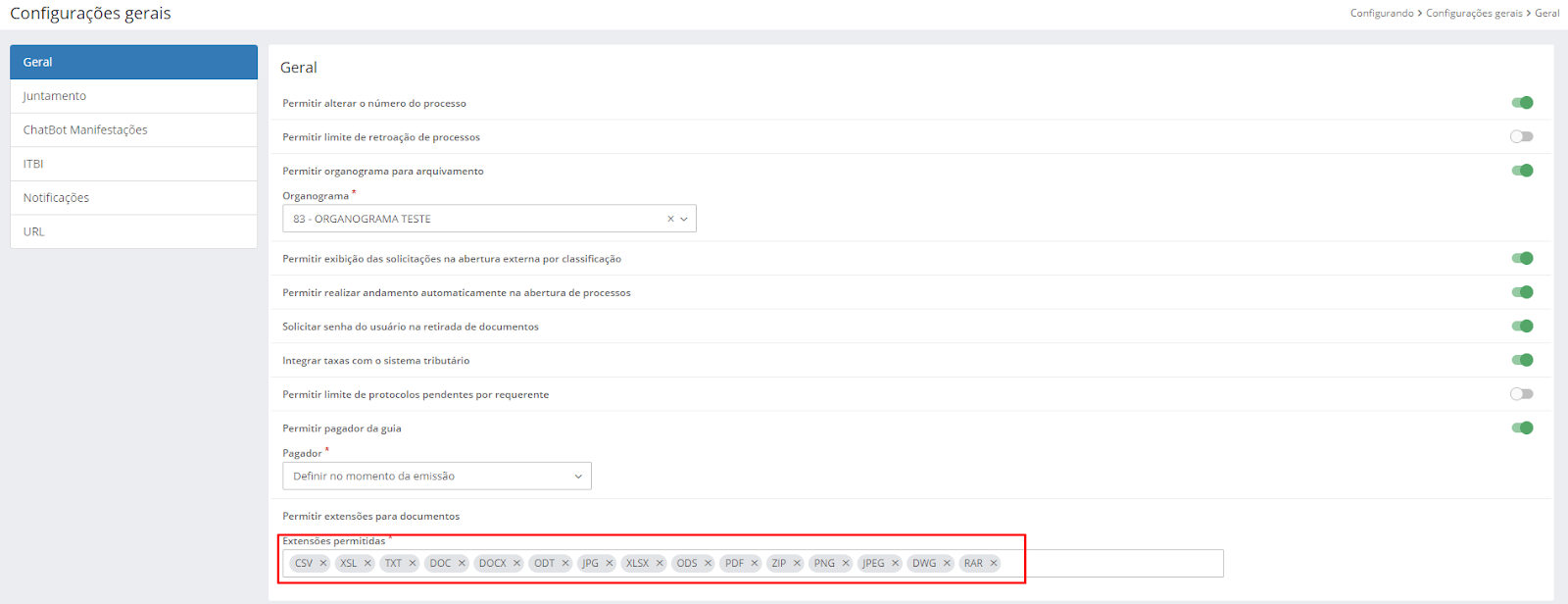Select the Notificações sidebar item
Image resolution: width=1568 pixels, height=604 pixels.
56,198
